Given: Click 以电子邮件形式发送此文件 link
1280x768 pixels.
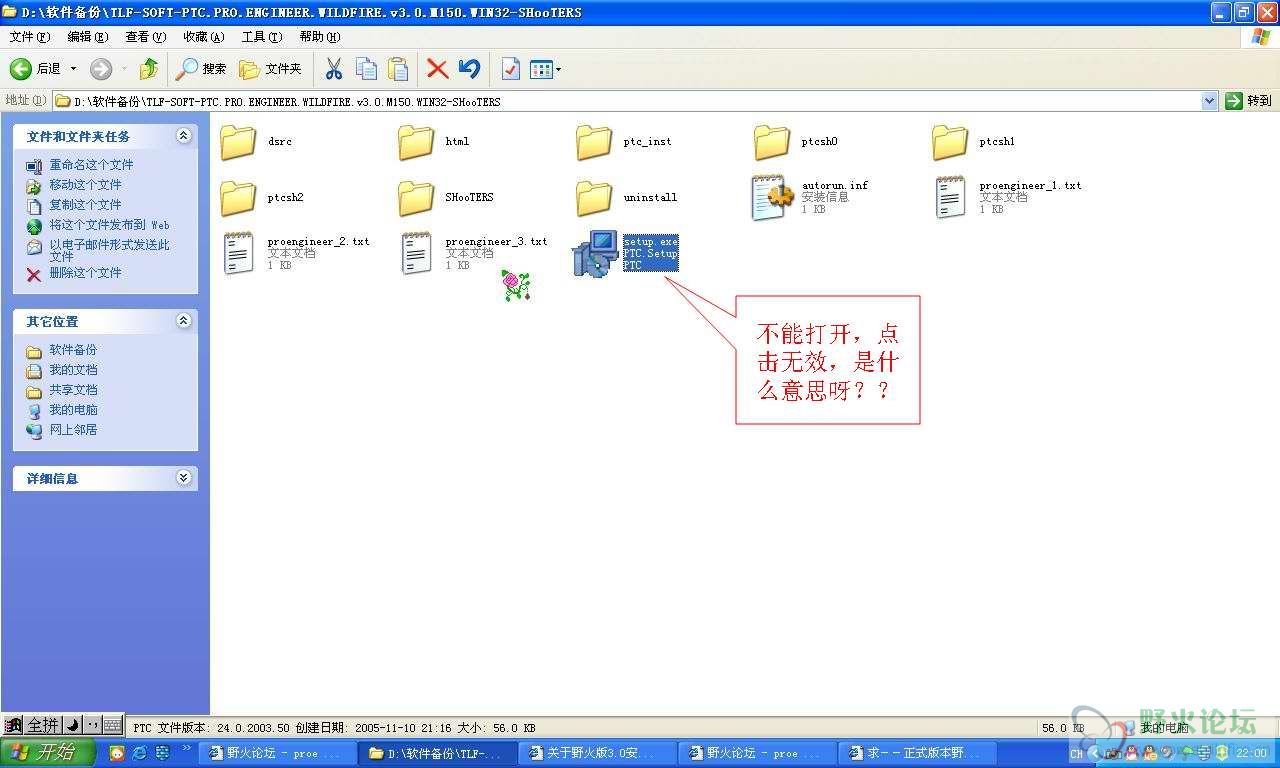Looking at the screenshot, I should 109,250.
